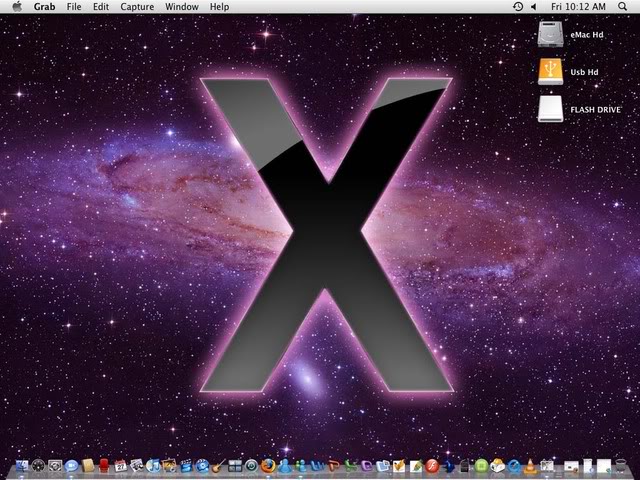Launch Firefox from the dock
Image resolution: width=640 pixels, height=480 pixels.
click(268, 466)
